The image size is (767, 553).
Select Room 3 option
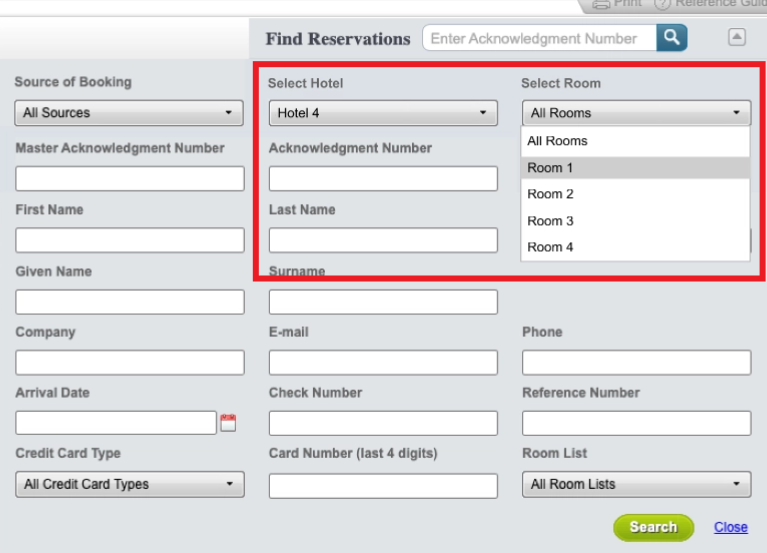(551, 221)
